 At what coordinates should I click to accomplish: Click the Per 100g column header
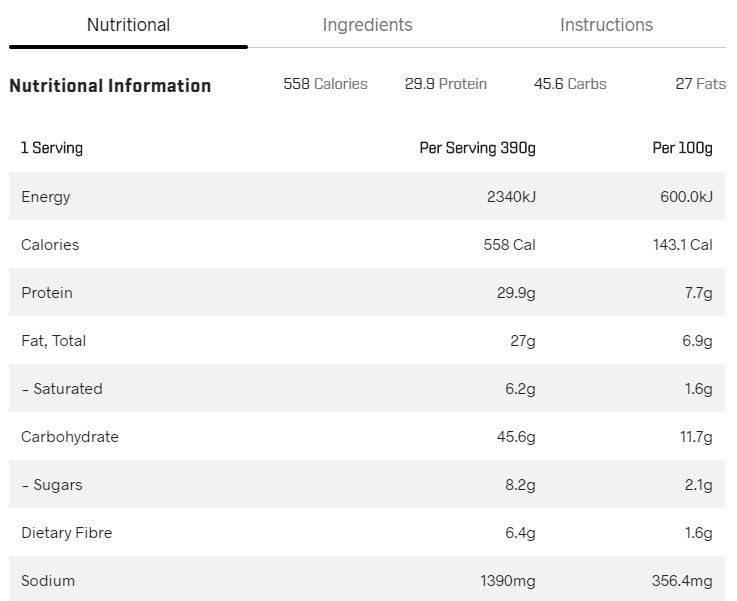tap(682, 148)
